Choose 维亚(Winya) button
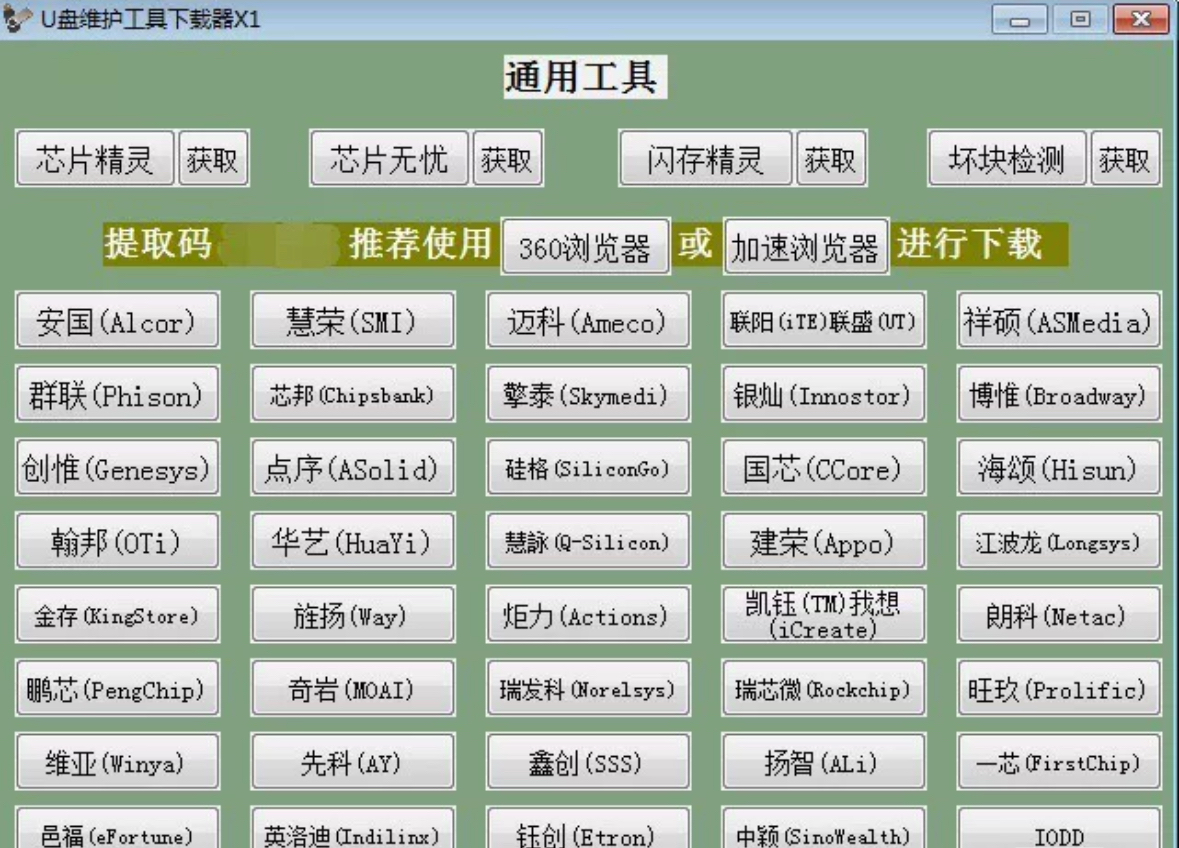This screenshot has height=848, width=1179. [117, 762]
